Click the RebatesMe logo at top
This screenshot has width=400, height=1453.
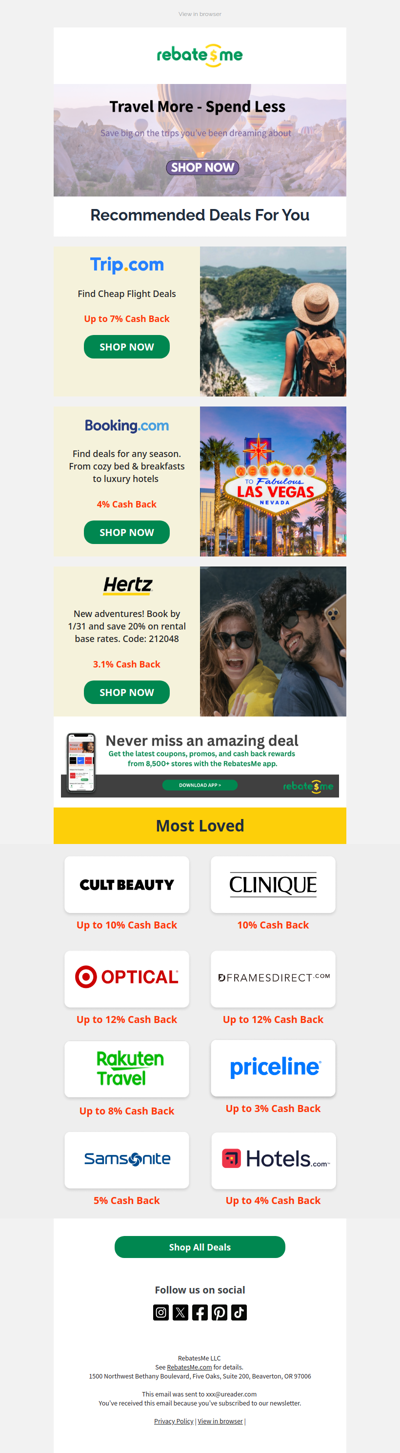point(200,55)
